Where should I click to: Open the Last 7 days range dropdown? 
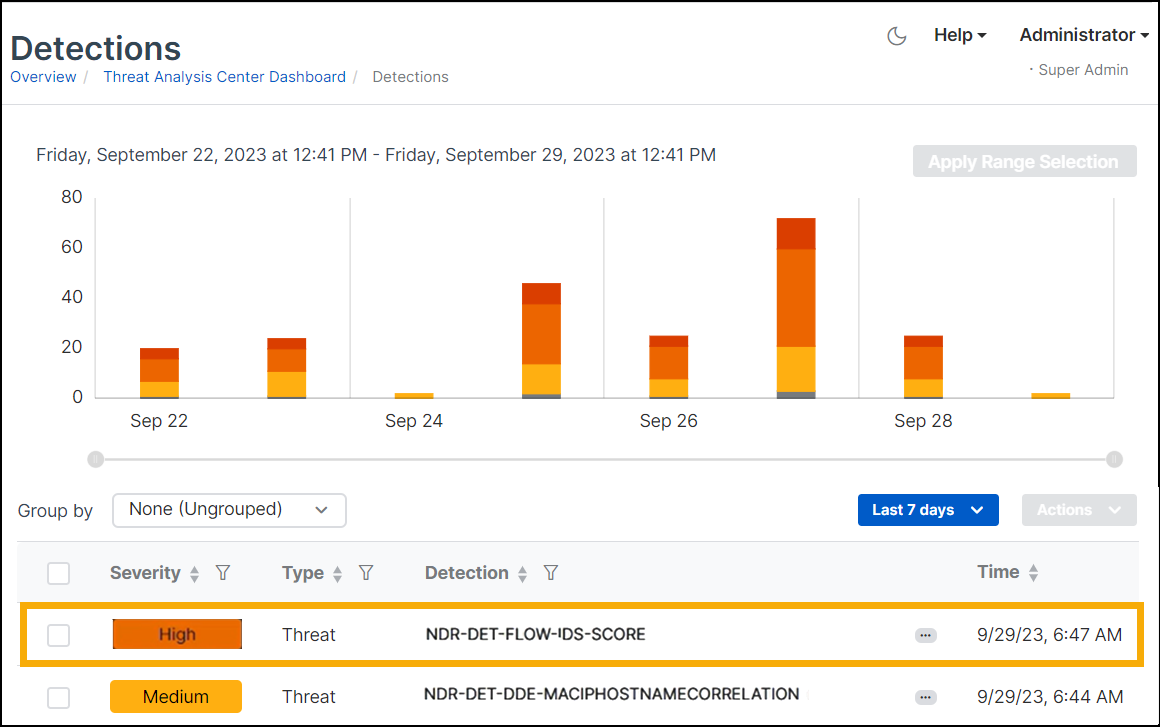[927, 510]
